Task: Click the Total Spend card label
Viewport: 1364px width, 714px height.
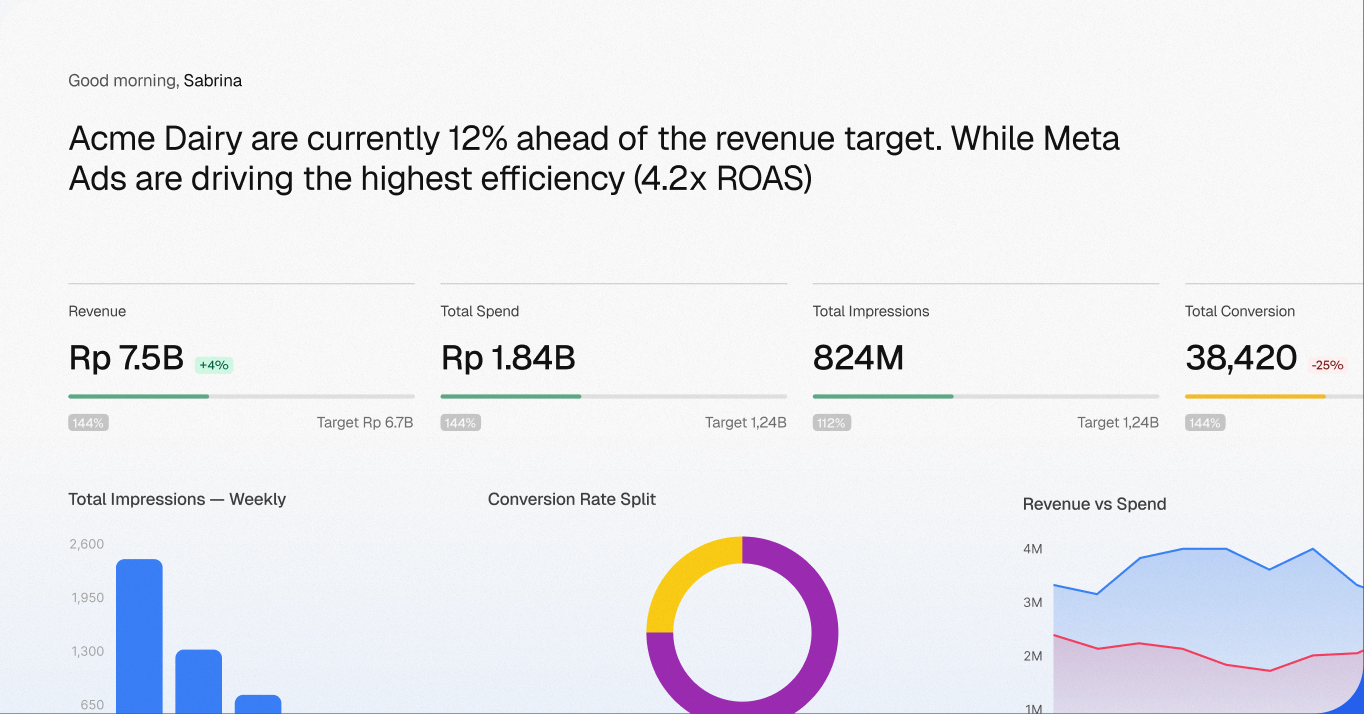Action: click(480, 311)
